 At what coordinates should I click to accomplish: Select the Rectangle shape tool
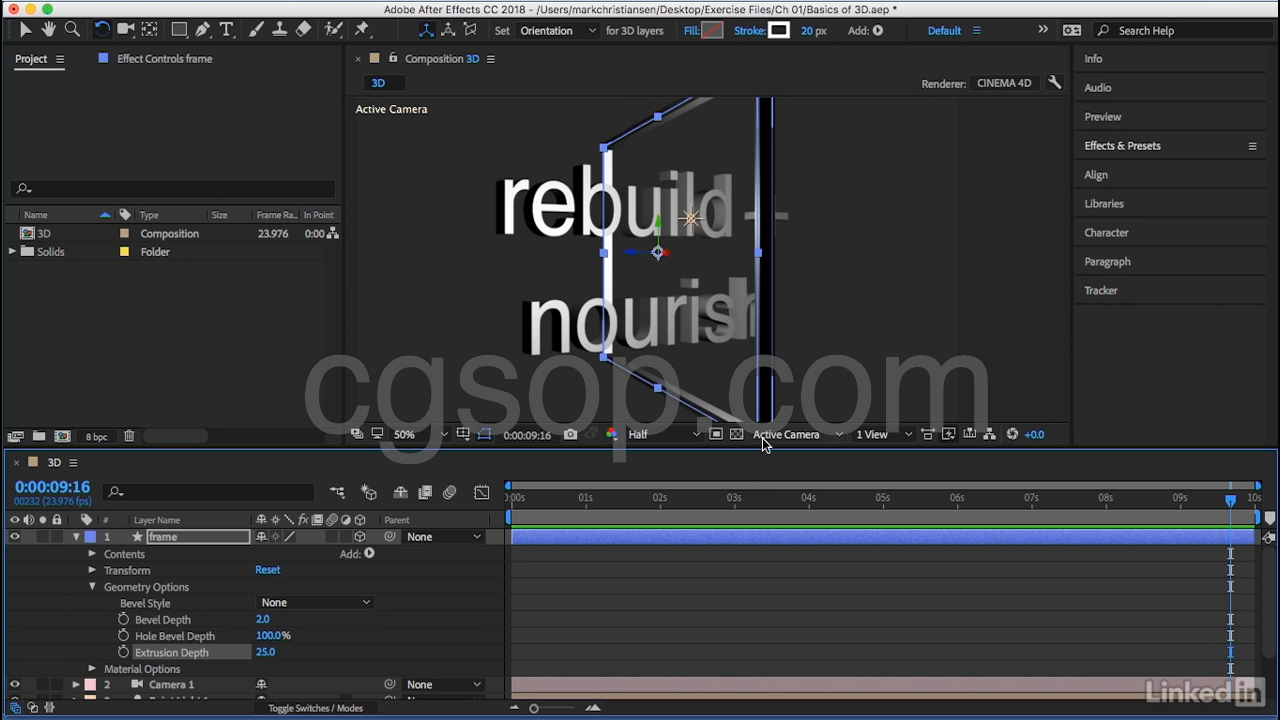click(179, 30)
